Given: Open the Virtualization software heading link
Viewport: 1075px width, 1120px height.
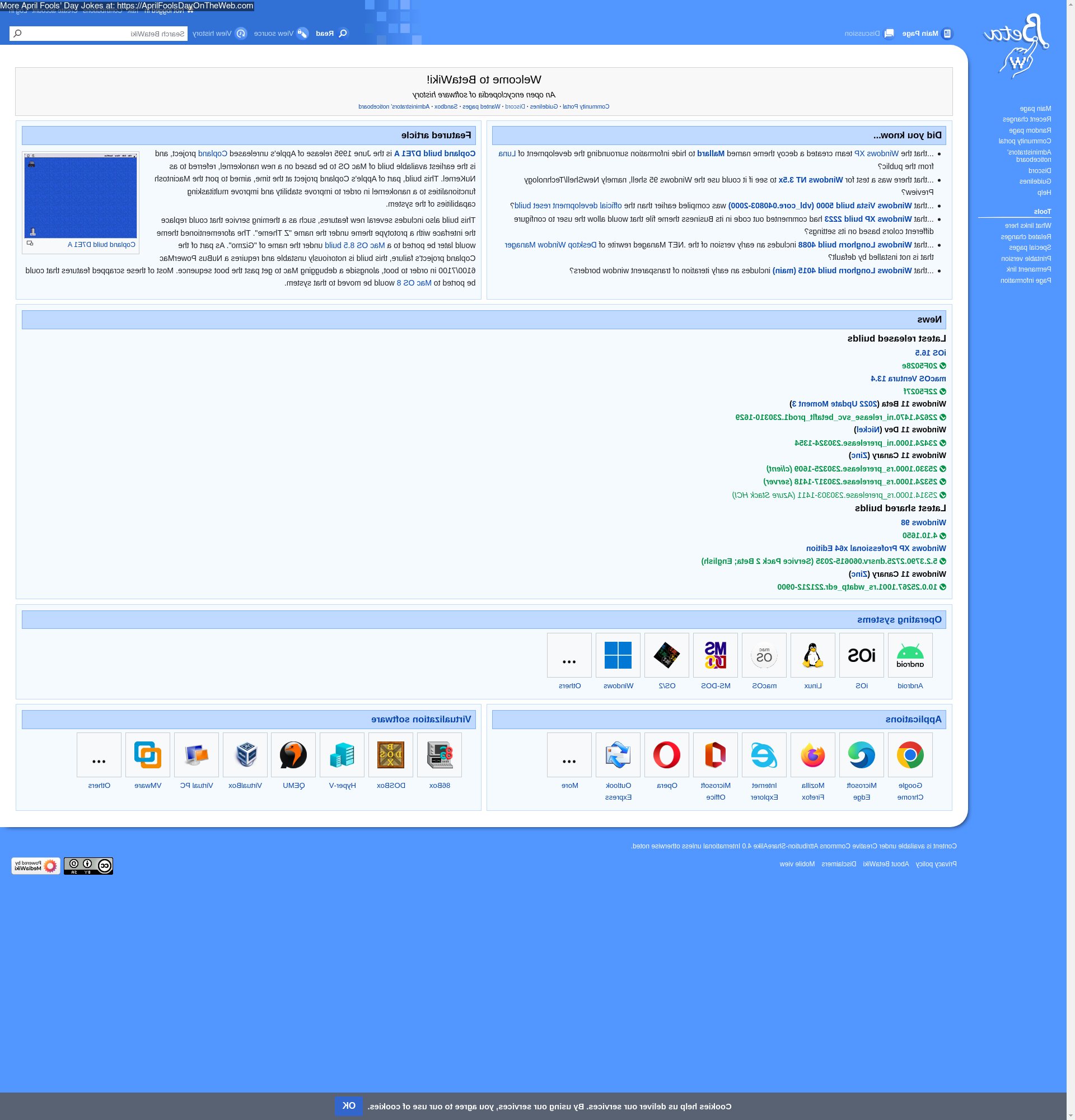Looking at the screenshot, I should tap(421, 720).
